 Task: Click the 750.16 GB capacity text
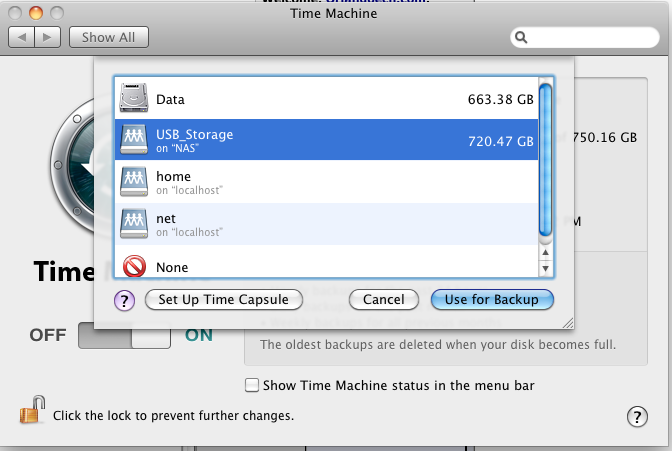[605, 138]
